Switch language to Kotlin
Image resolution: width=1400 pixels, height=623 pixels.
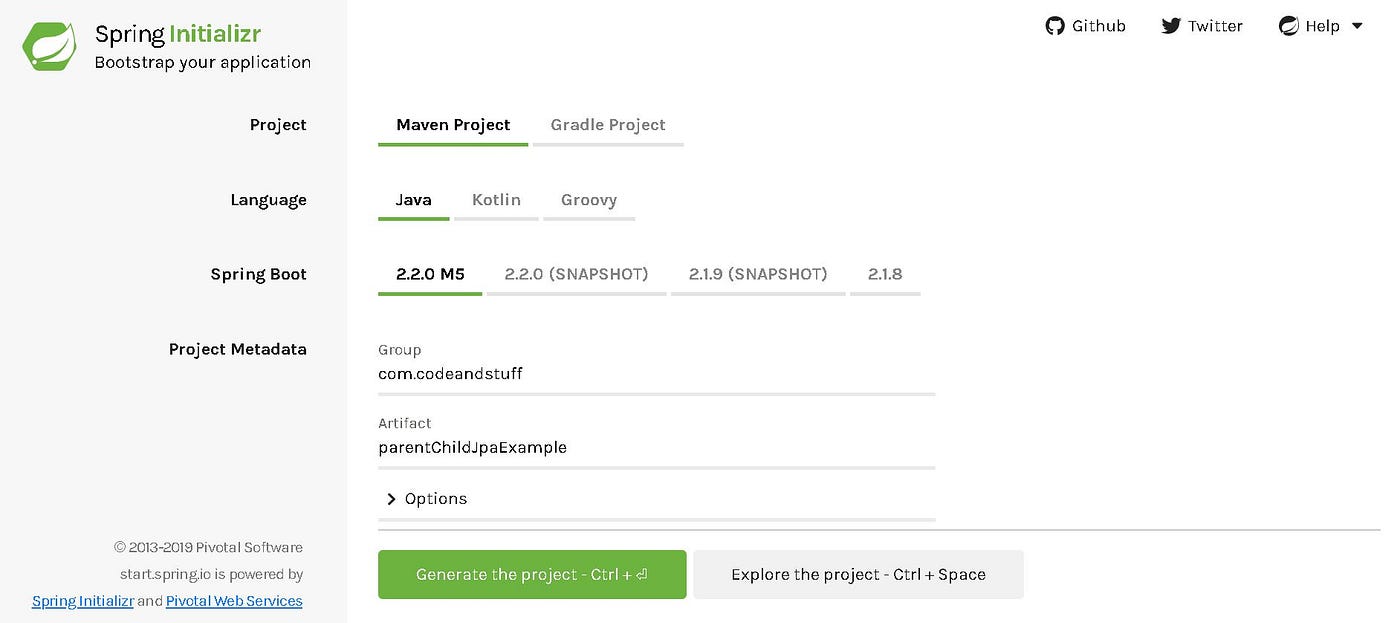point(496,199)
